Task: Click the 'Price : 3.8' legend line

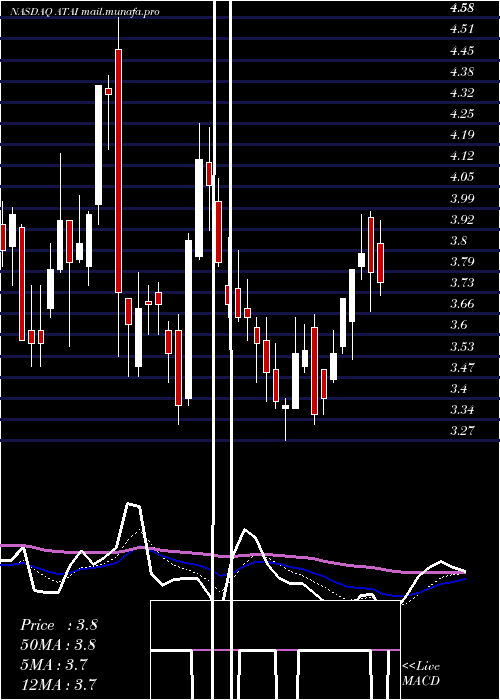Action: coord(58,625)
